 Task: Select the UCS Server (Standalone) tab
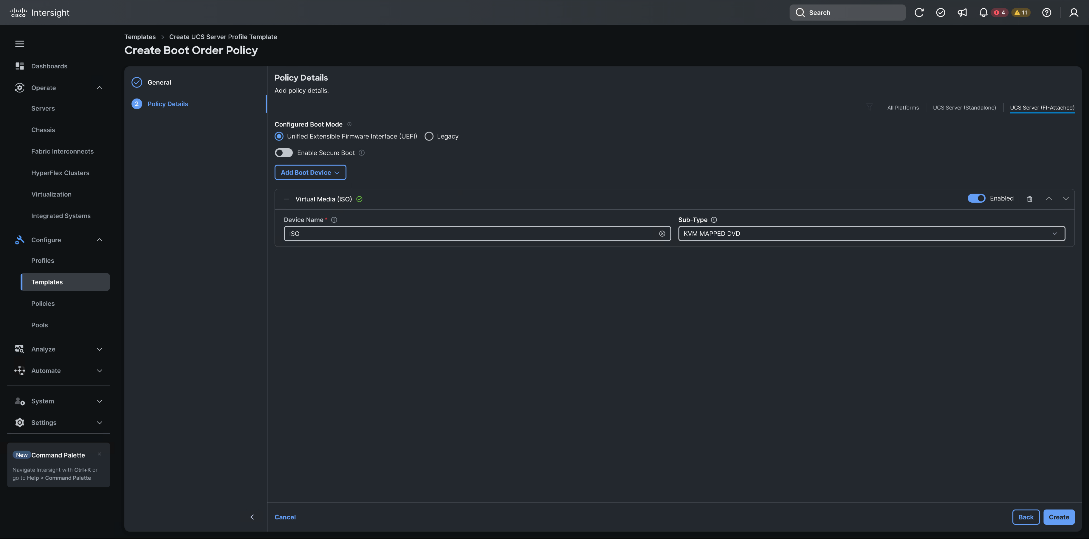point(965,108)
